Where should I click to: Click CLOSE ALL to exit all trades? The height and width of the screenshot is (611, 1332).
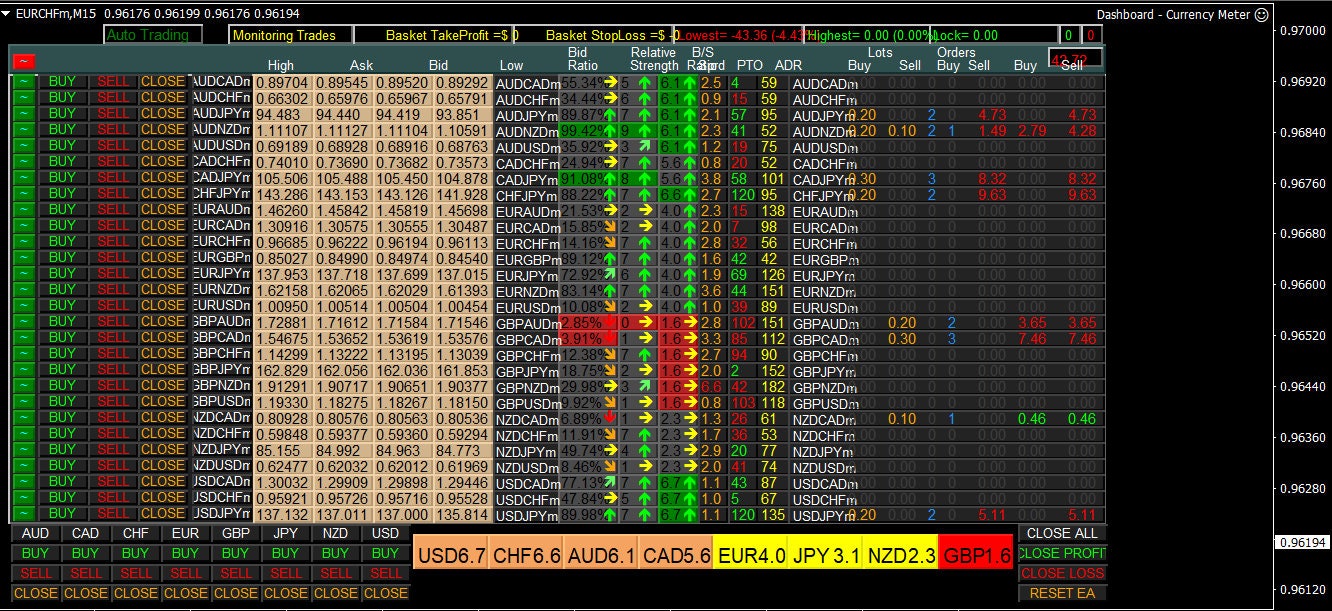(x=1063, y=533)
